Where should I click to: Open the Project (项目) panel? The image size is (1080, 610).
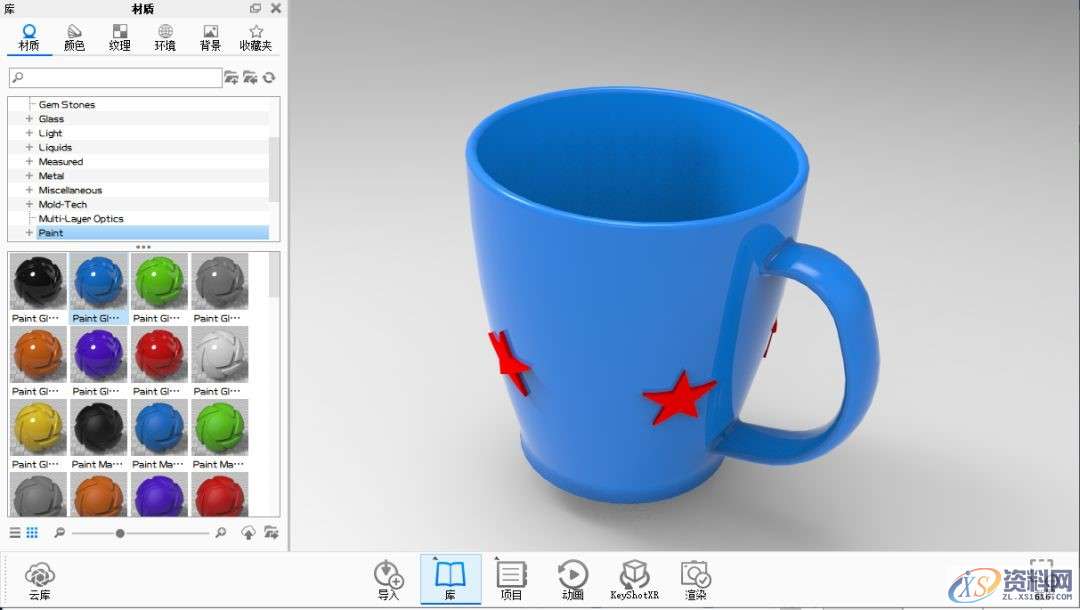511,578
